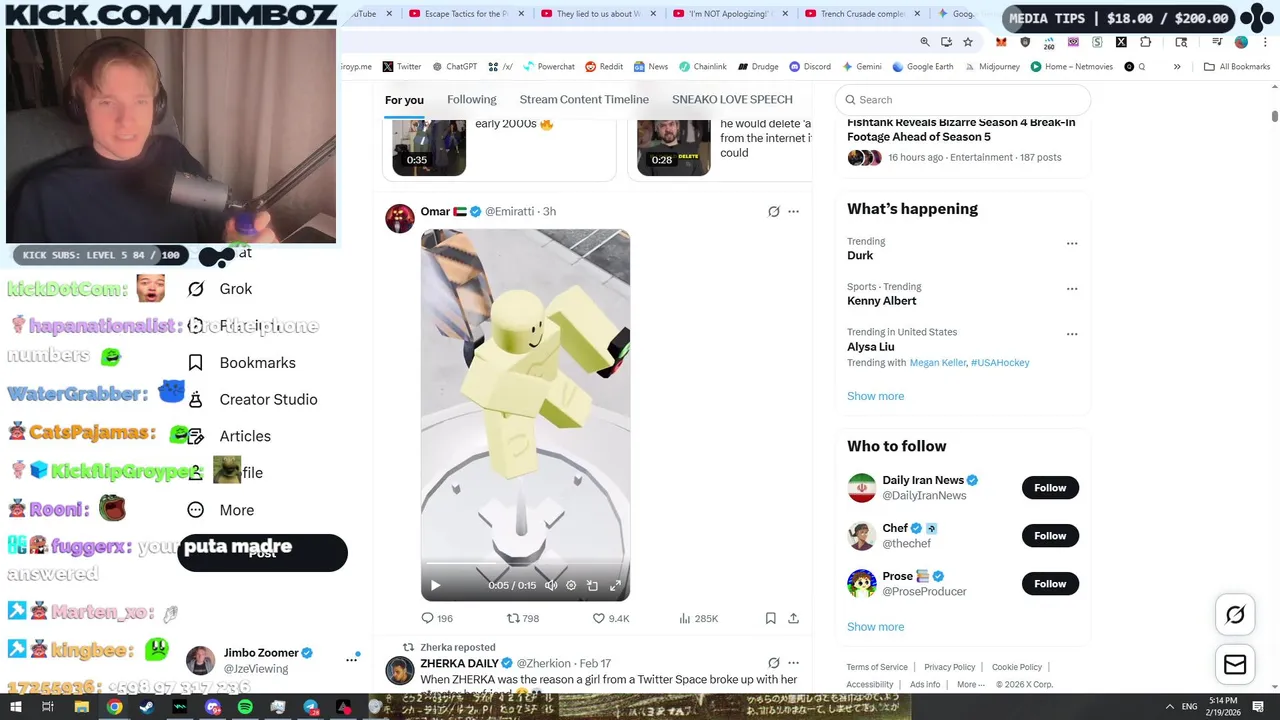Reply to Omar's post with the comment icon
The height and width of the screenshot is (720, 1280).
click(428, 618)
